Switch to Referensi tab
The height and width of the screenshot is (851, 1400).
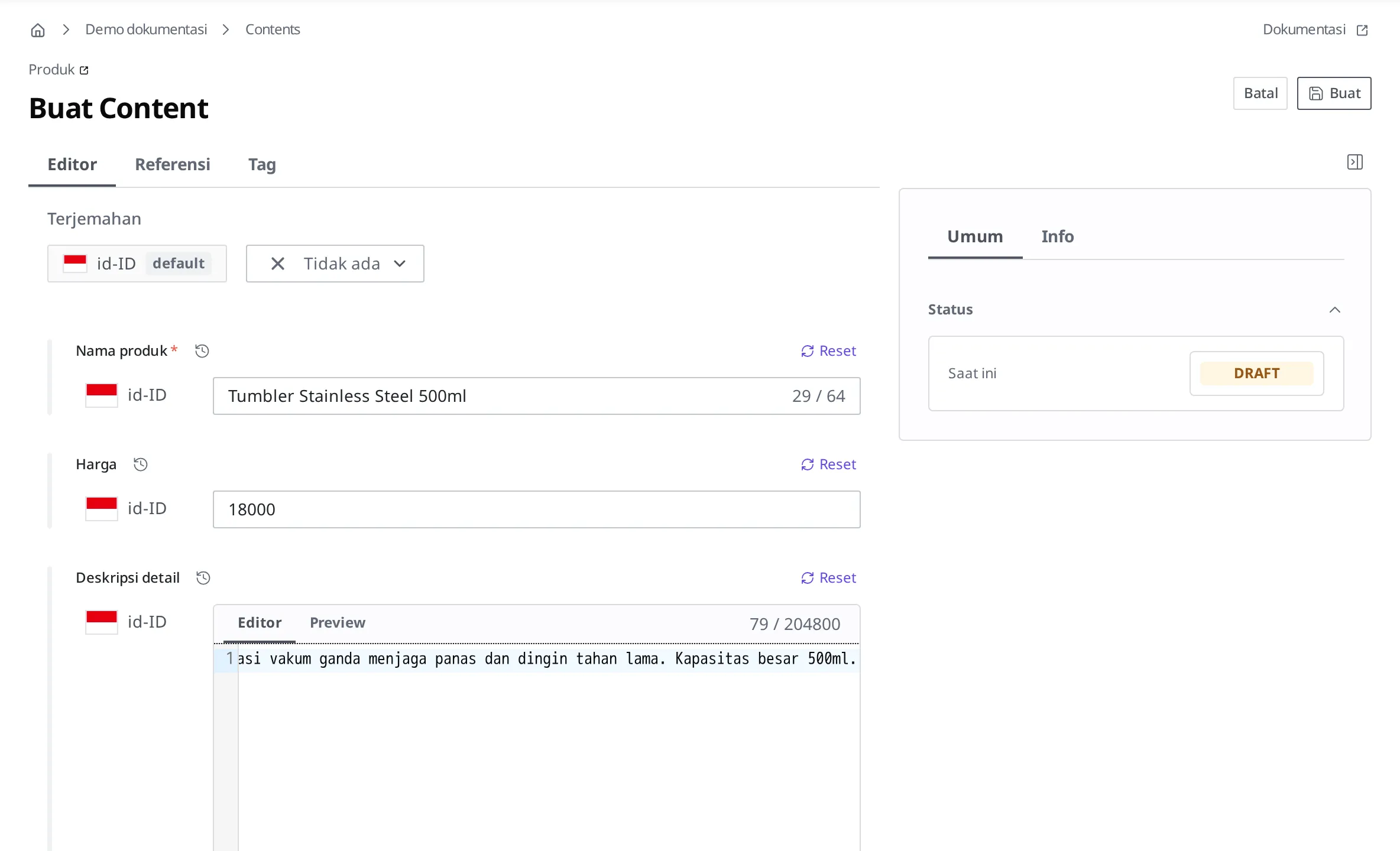click(x=173, y=164)
